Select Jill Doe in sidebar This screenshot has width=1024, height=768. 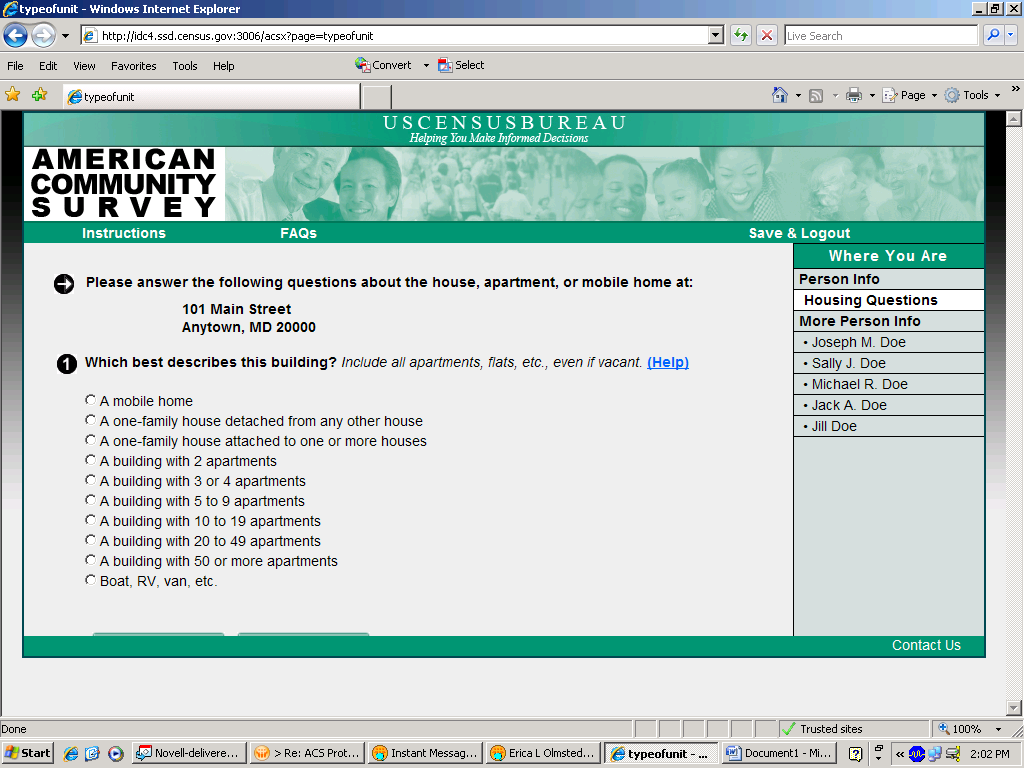889,426
